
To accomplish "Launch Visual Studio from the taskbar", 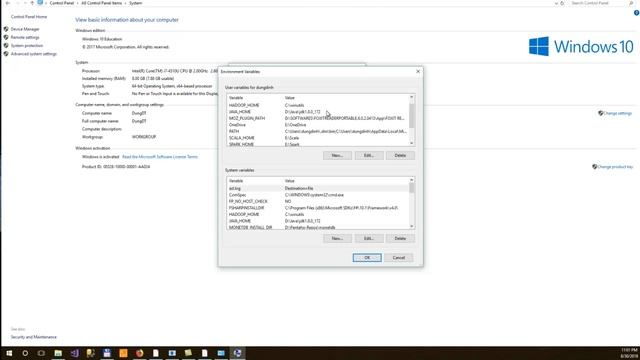I will 74,353.
